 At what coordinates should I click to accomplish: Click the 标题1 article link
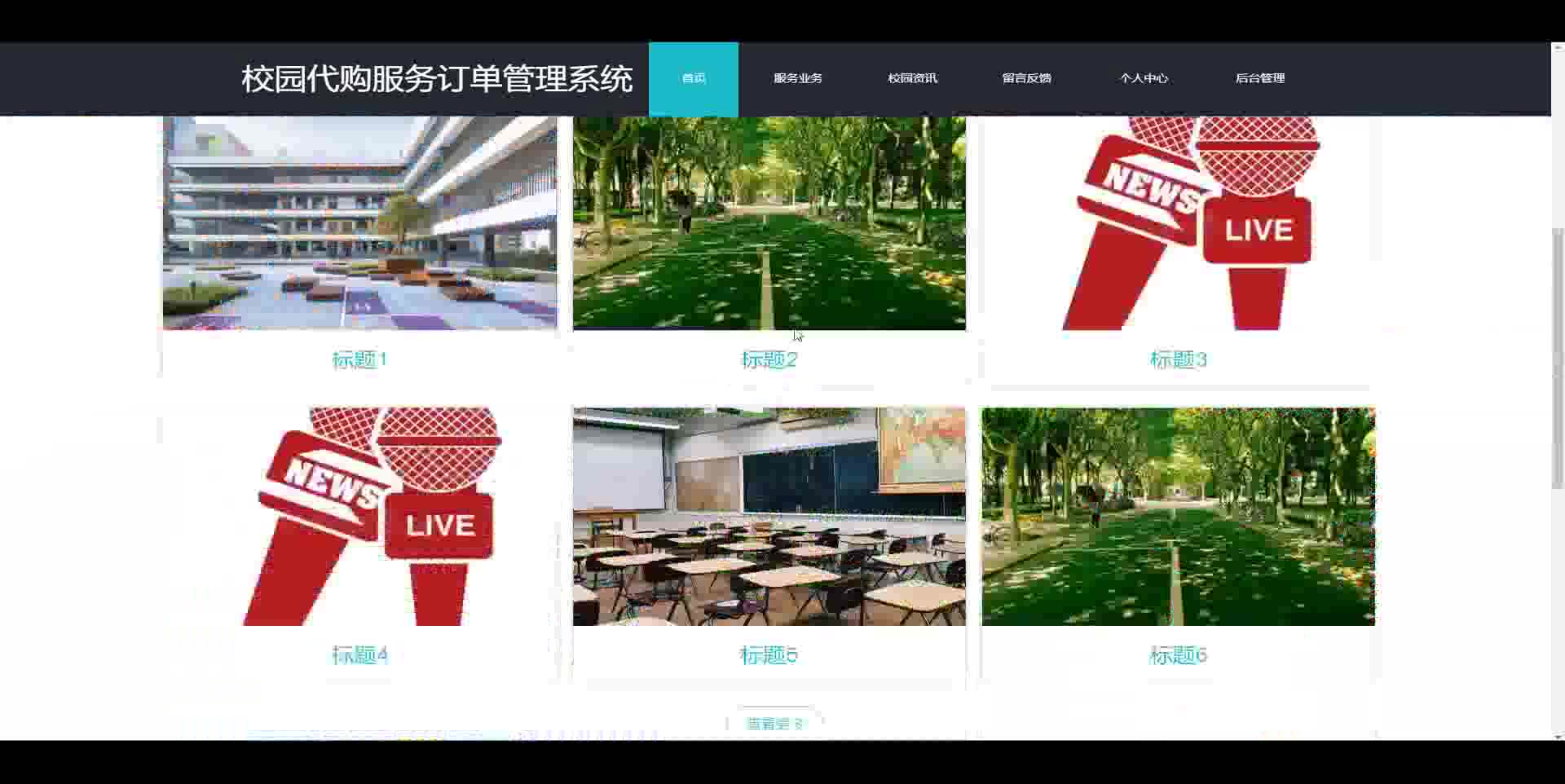pos(359,359)
